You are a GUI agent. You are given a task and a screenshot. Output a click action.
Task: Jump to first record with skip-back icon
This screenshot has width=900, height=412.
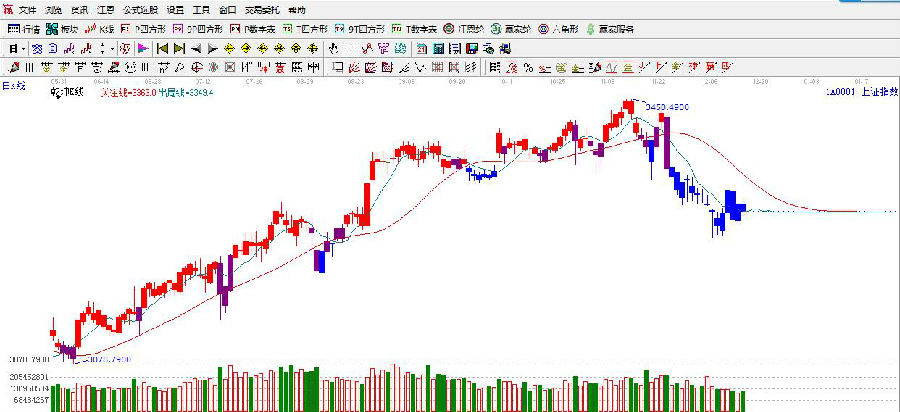click(x=160, y=48)
